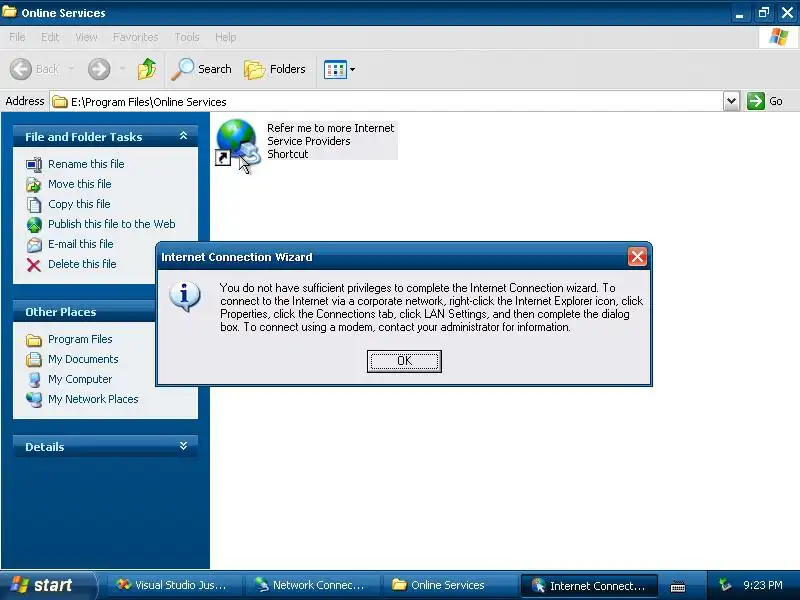800x600 pixels.
Task: Click OK in the Internet Connection Wizard dialog
Action: point(404,361)
